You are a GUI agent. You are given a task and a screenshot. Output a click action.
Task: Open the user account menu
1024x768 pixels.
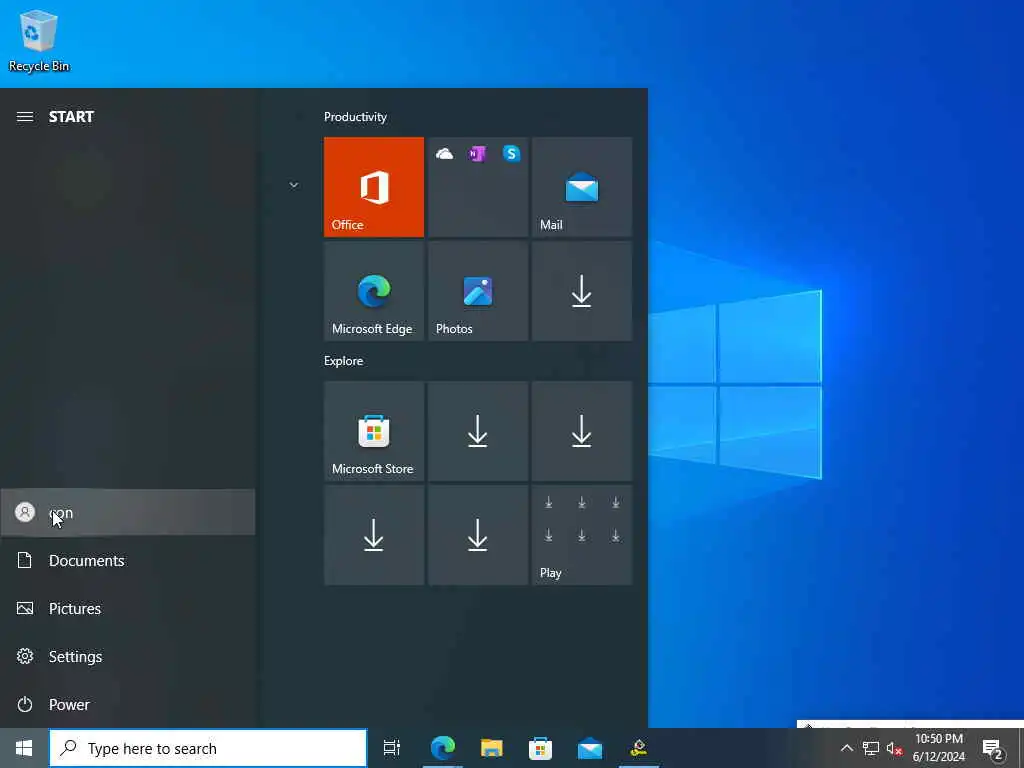click(128, 513)
